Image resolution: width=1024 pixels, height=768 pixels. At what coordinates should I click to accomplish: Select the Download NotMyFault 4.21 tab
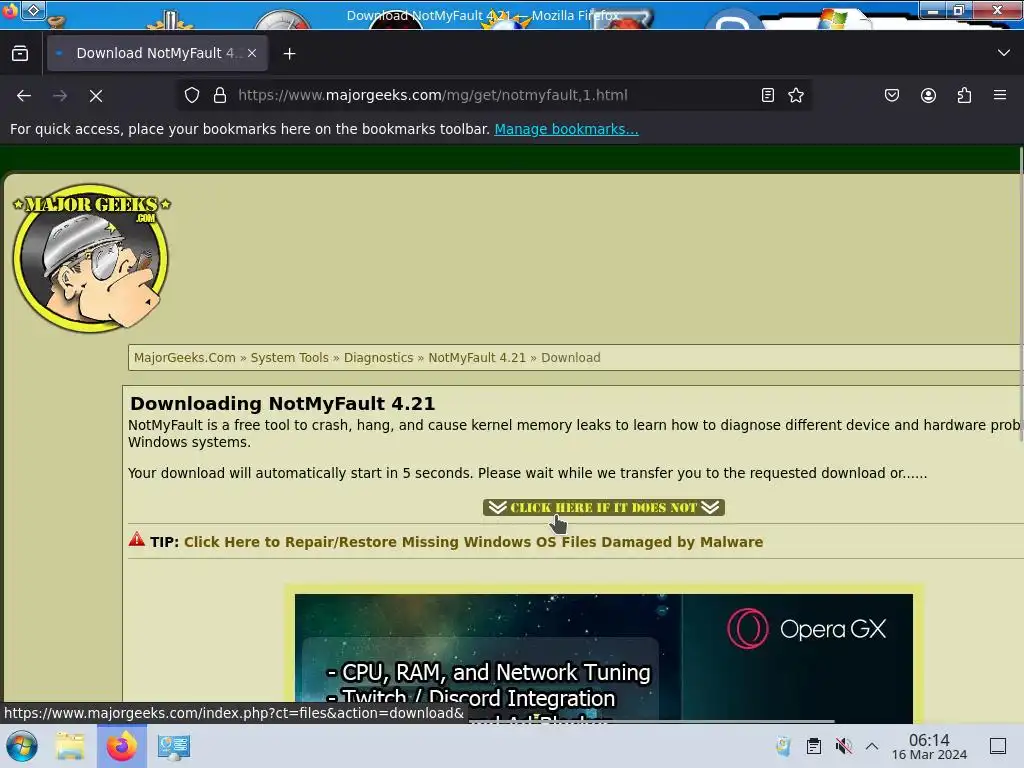pyautogui.click(x=157, y=54)
